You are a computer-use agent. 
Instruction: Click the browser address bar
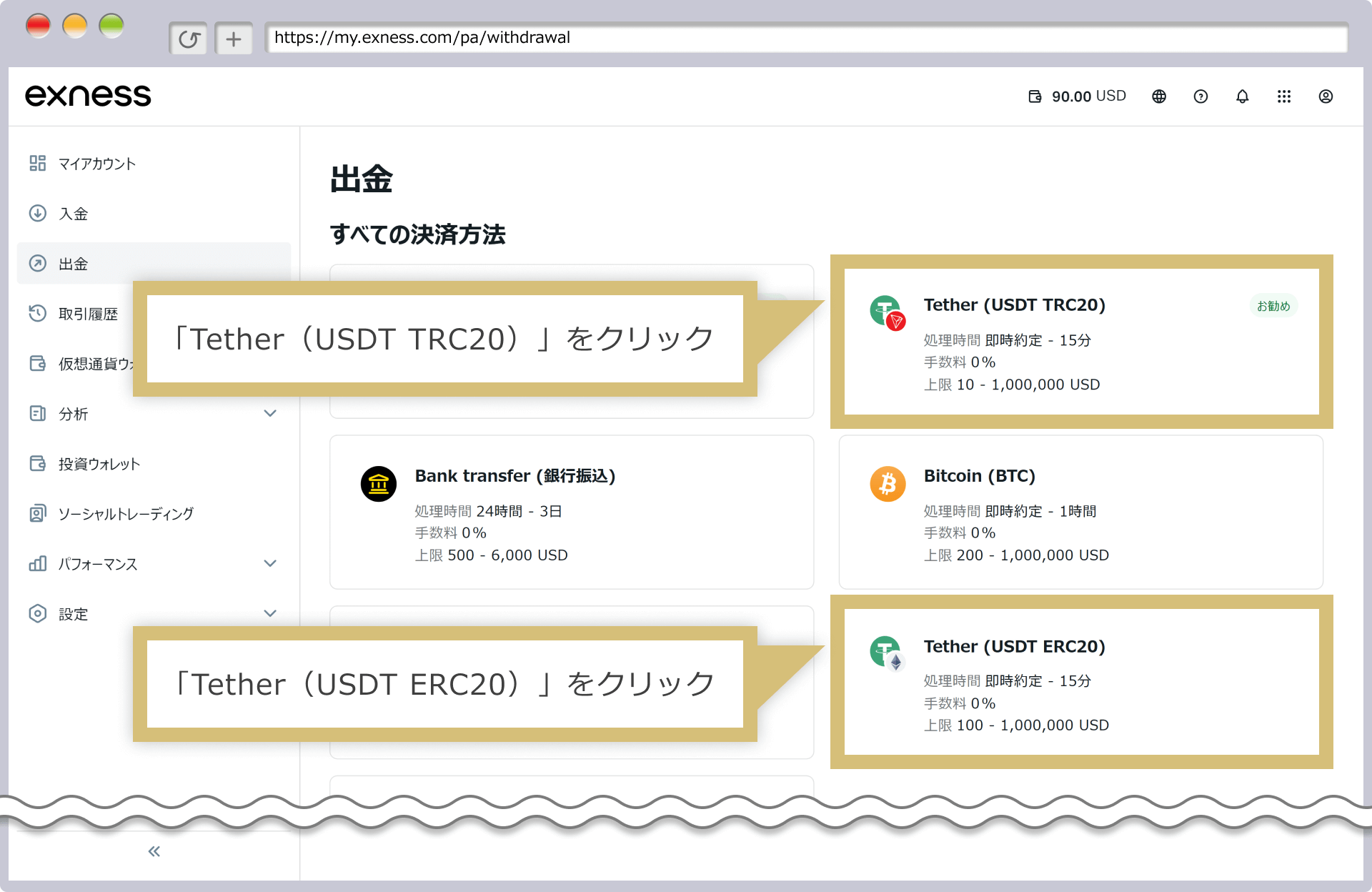click(806, 38)
